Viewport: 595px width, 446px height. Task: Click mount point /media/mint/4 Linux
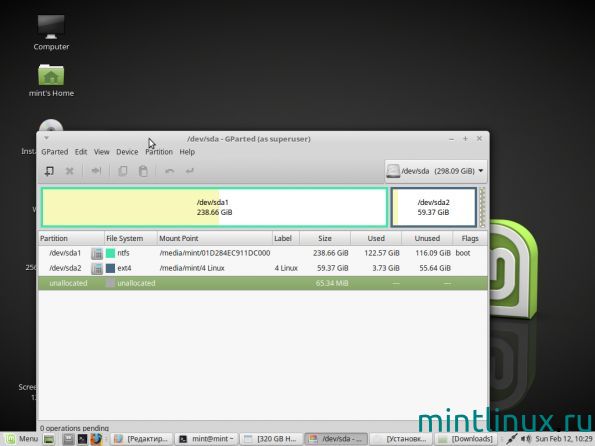[192, 268]
